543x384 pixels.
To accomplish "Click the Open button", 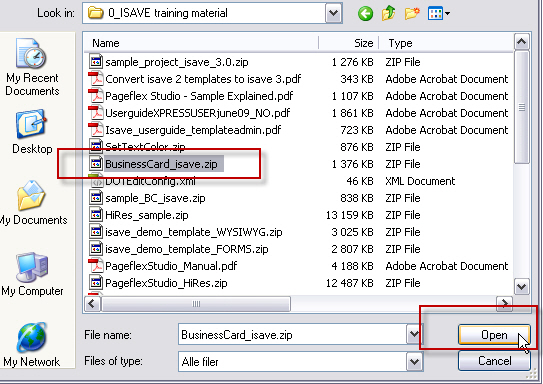I will tap(494, 335).
